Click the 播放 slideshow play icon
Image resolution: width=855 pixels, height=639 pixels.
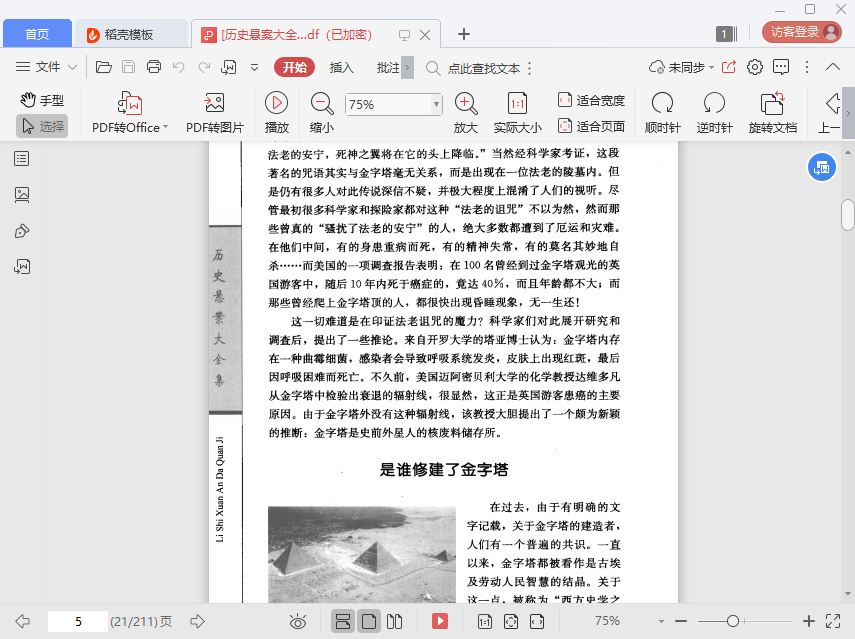[x=276, y=104]
